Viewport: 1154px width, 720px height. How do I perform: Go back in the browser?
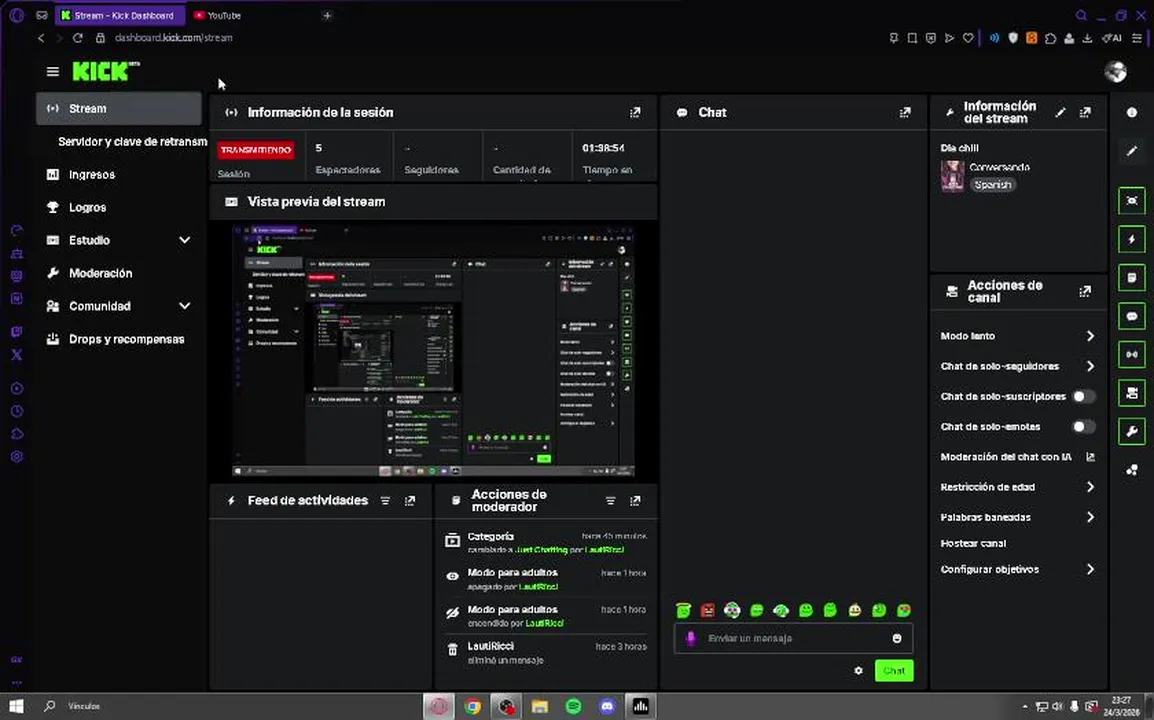pyautogui.click(x=40, y=38)
